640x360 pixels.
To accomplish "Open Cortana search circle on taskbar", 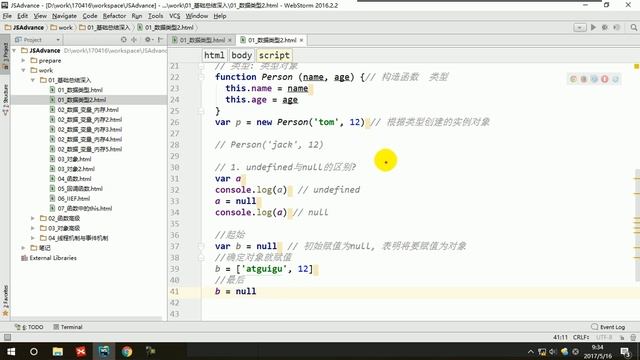I will [34, 351].
